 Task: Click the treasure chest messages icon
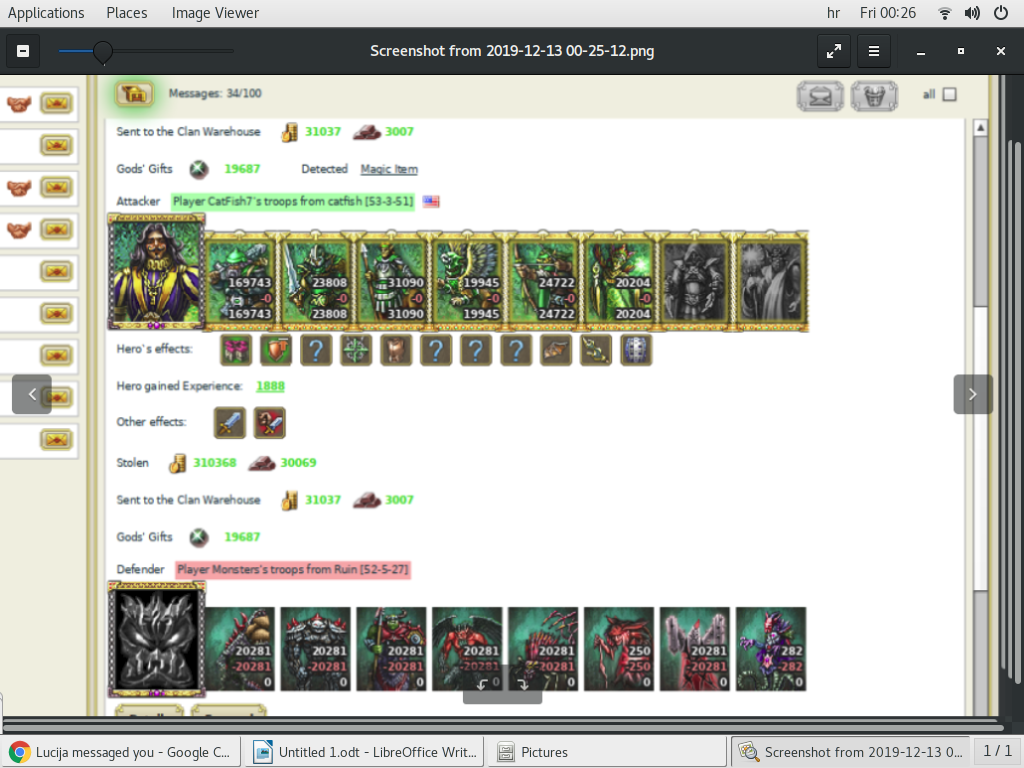(134, 94)
